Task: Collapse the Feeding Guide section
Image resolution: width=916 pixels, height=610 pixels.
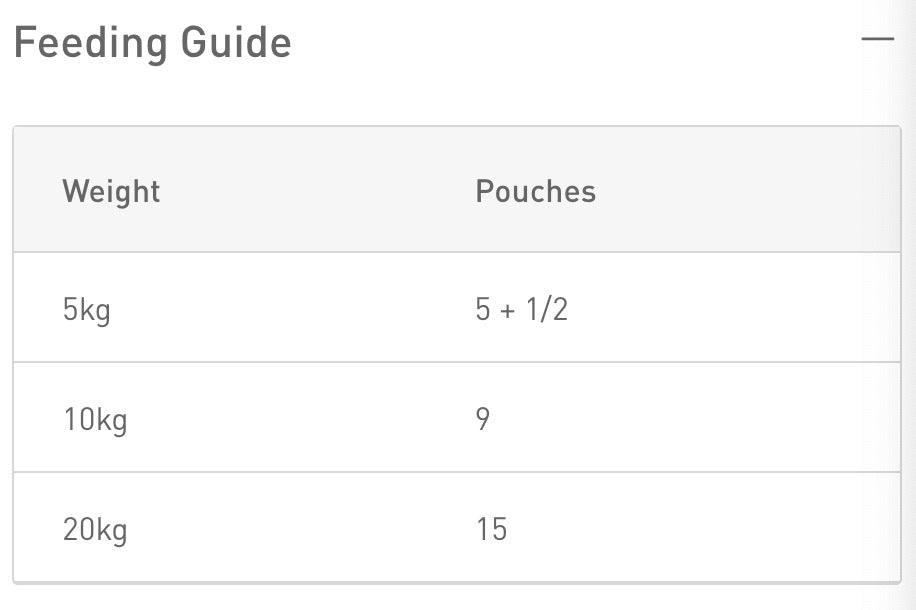Action: click(877, 39)
